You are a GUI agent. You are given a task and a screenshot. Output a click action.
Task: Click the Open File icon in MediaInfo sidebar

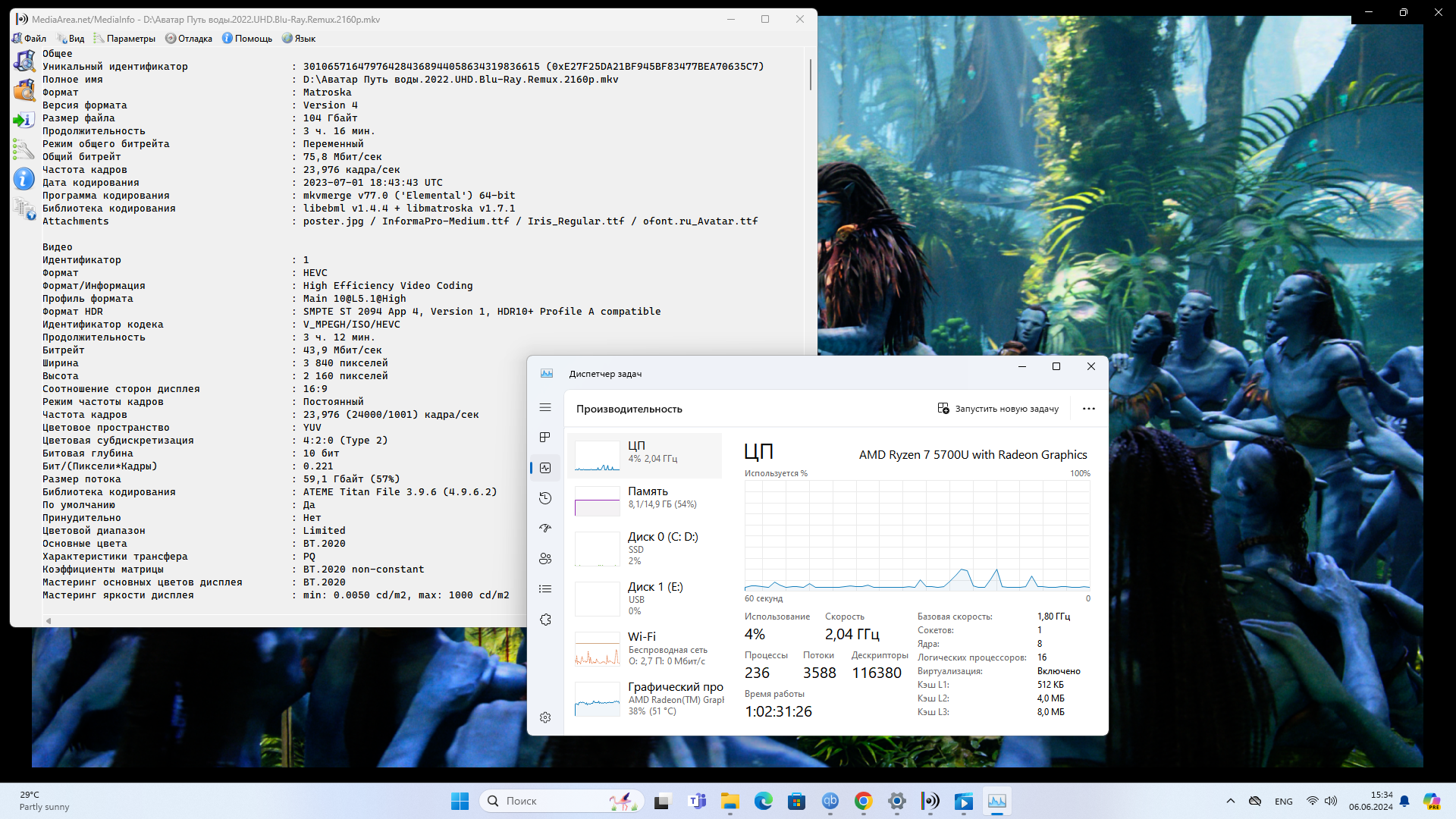[24, 61]
